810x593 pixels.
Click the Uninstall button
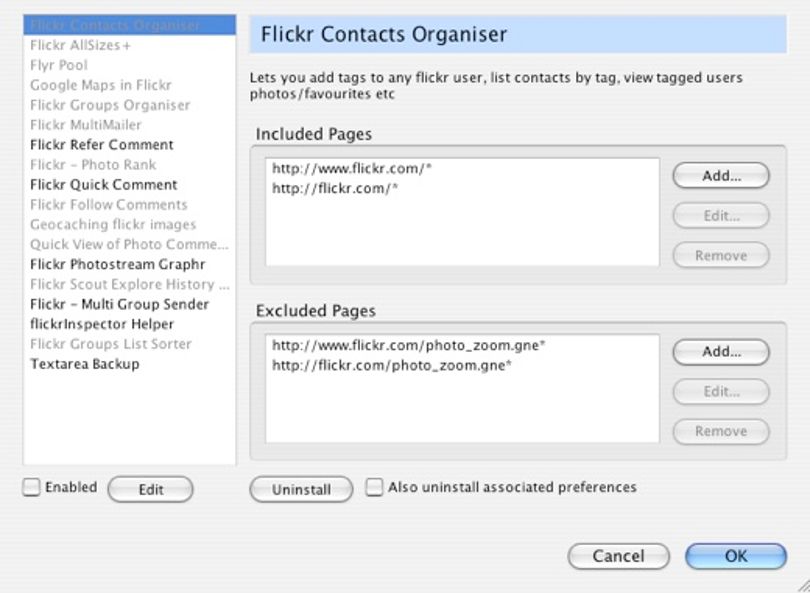(x=301, y=489)
